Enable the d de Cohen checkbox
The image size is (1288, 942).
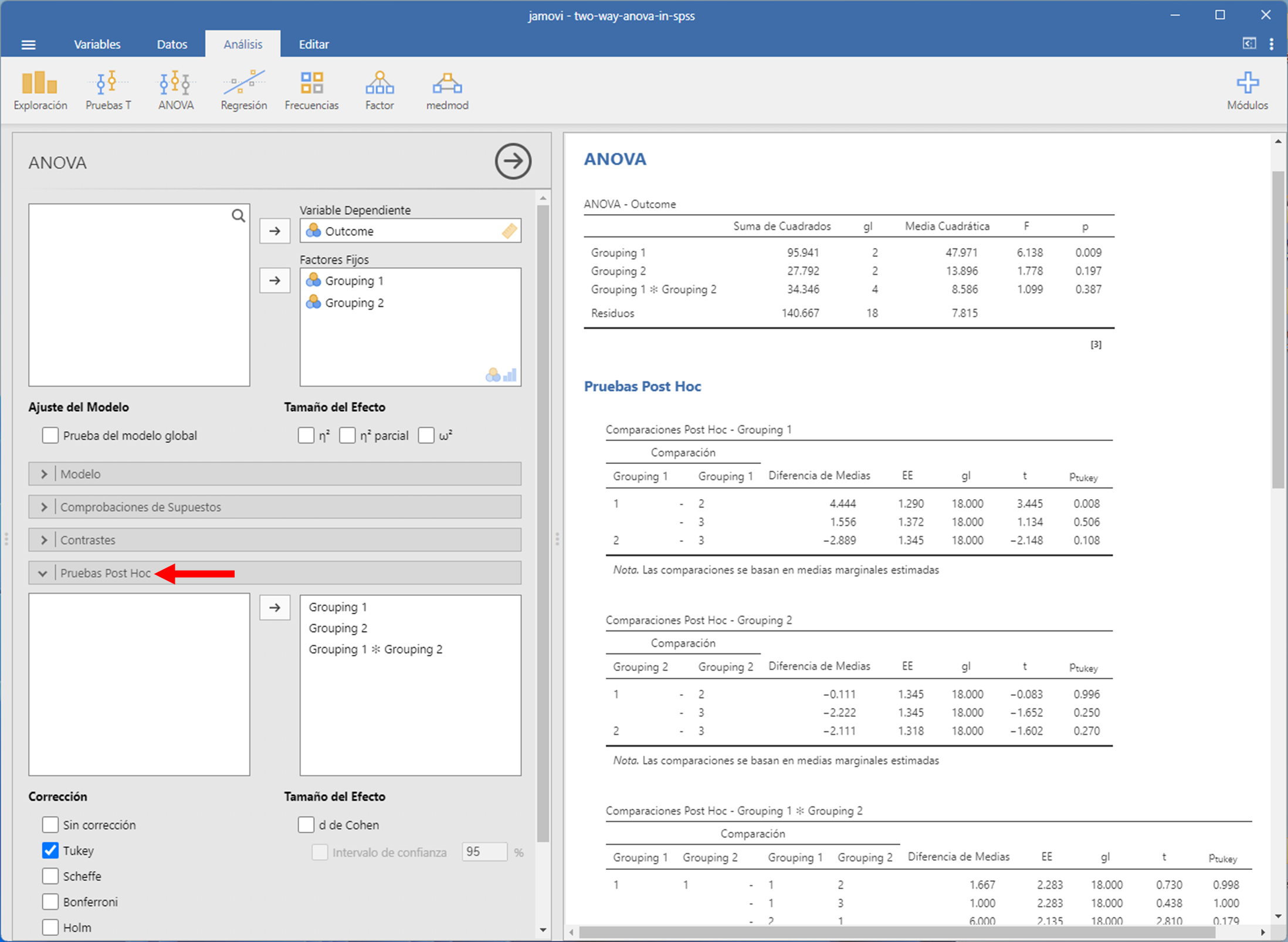pos(306,825)
